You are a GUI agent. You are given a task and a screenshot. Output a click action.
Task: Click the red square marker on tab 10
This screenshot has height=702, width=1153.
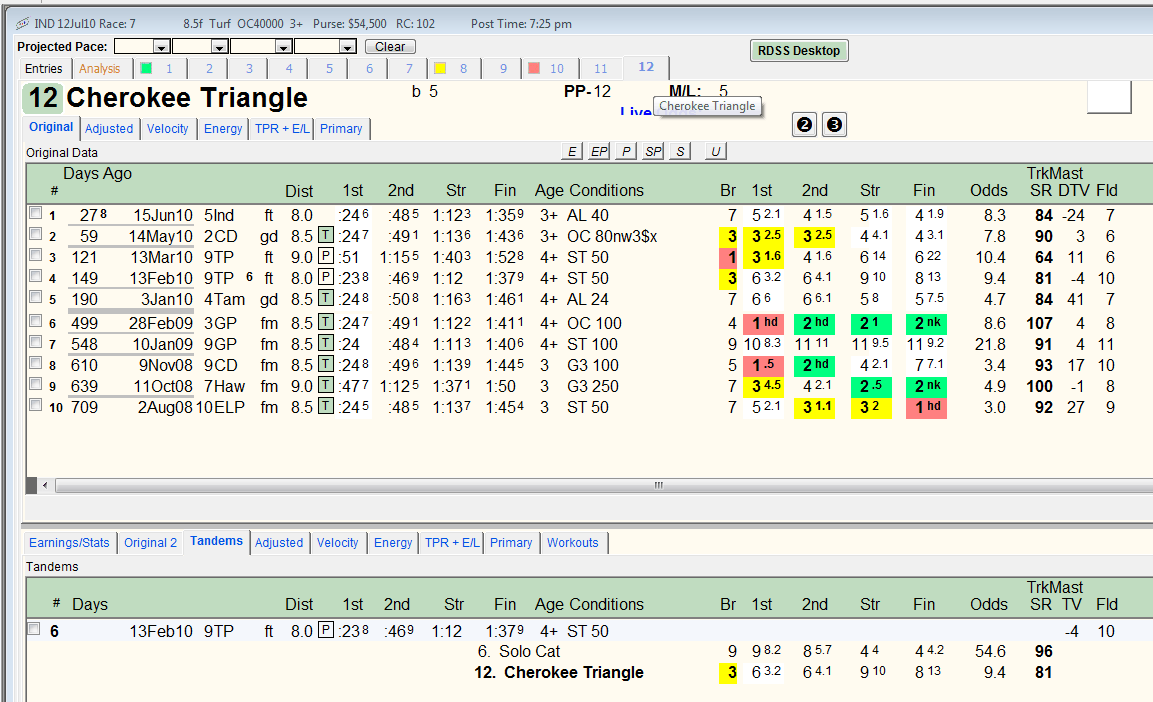click(x=535, y=68)
